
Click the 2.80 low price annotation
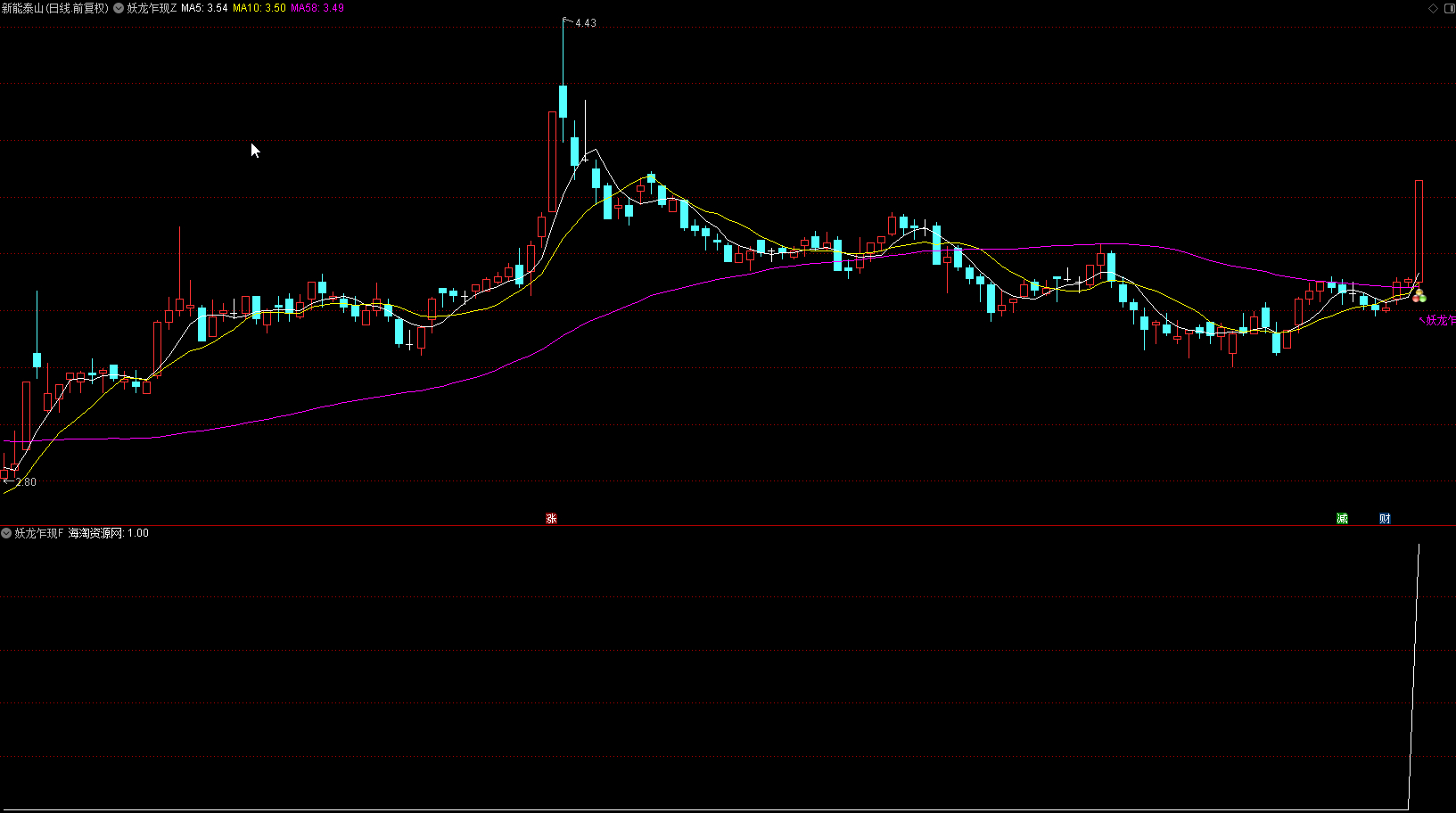[26, 482]
